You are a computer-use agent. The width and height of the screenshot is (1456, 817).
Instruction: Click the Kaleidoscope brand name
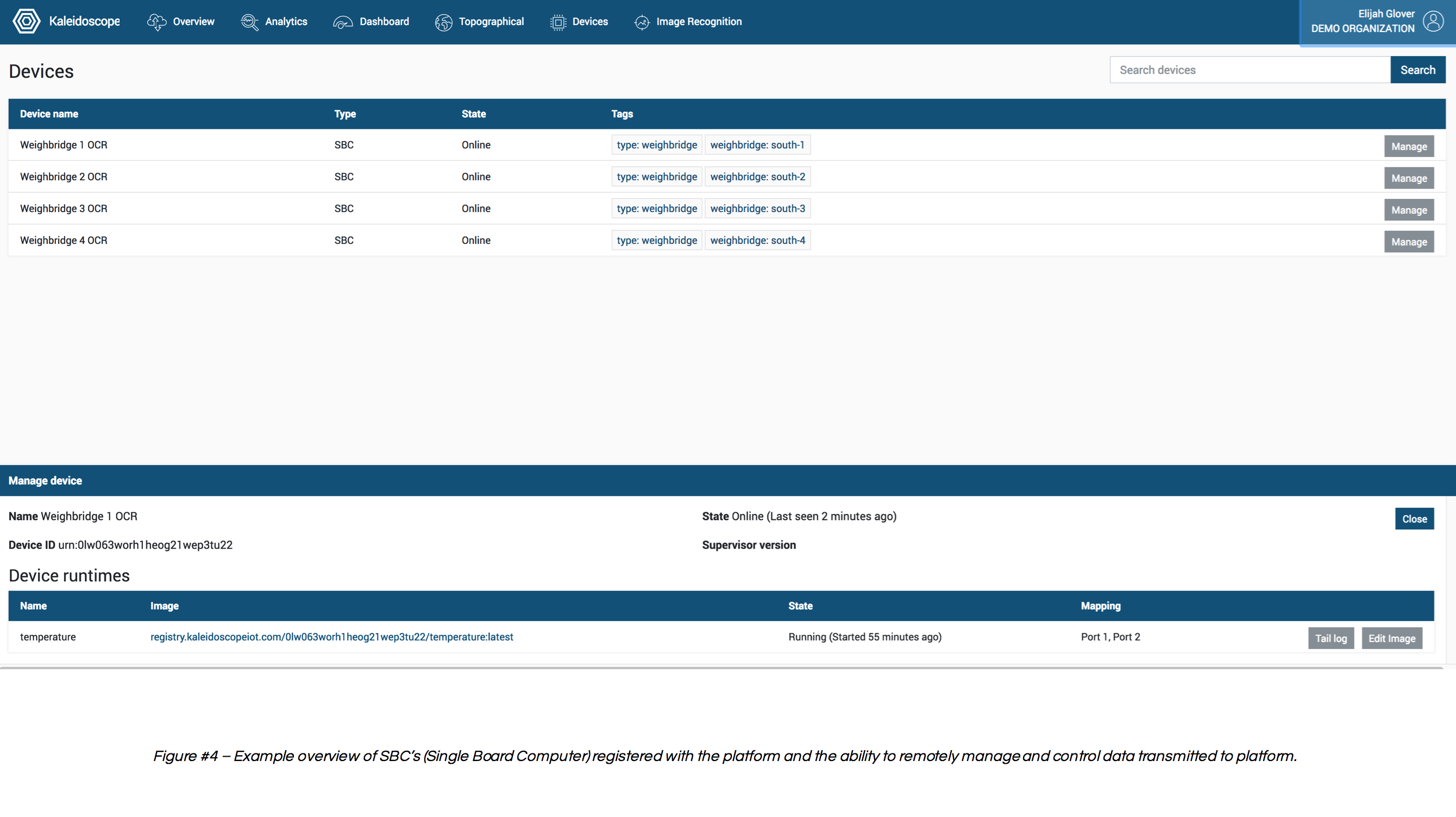[84, 22]
